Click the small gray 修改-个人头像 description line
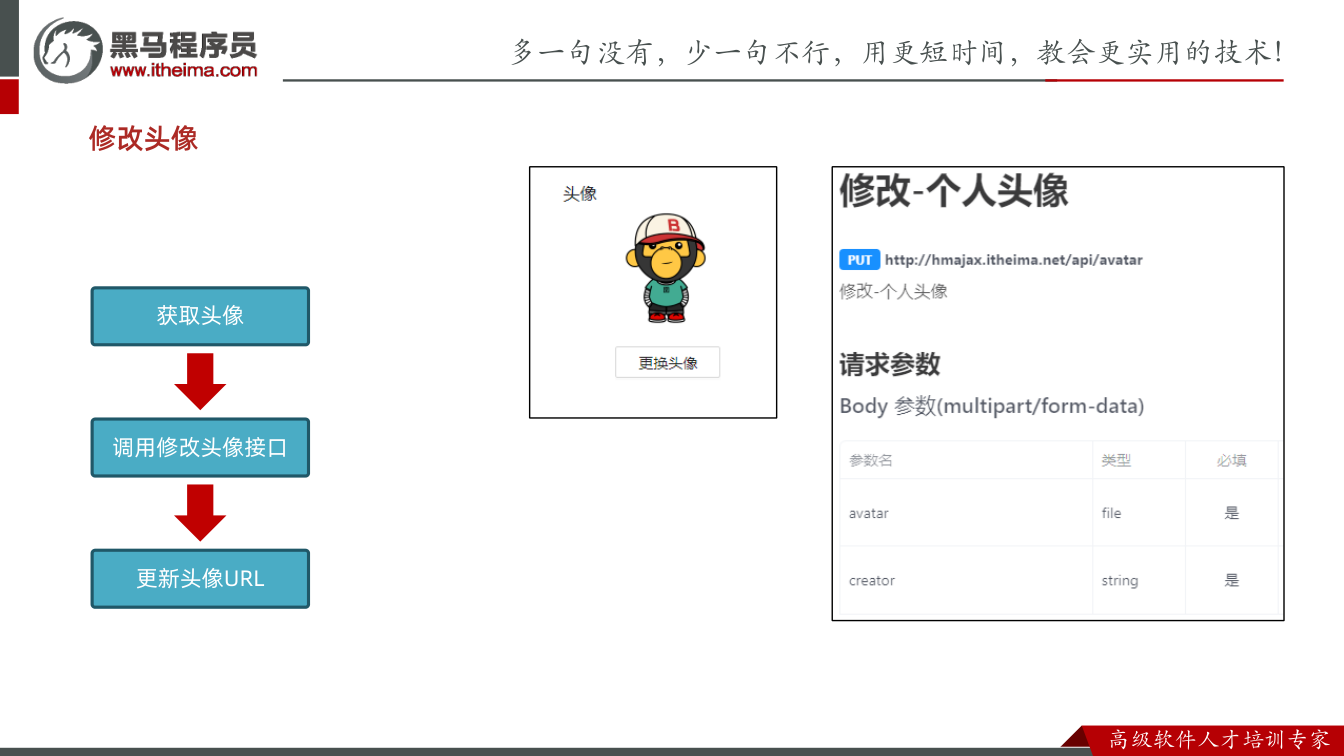The width and height of the screenshot is (1344, 756). pos(894,292)
